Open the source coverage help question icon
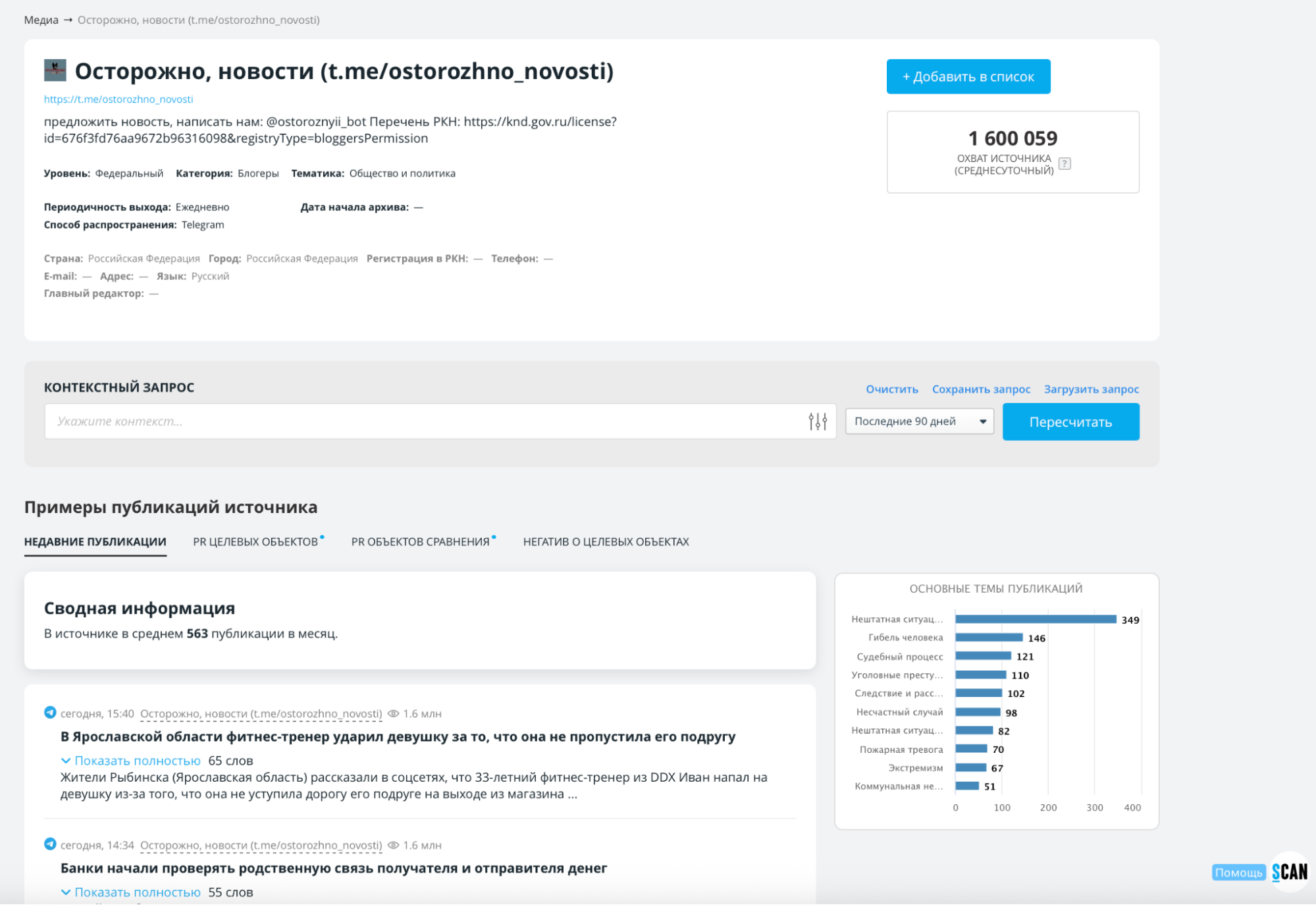 click(x=1065, y=164)
